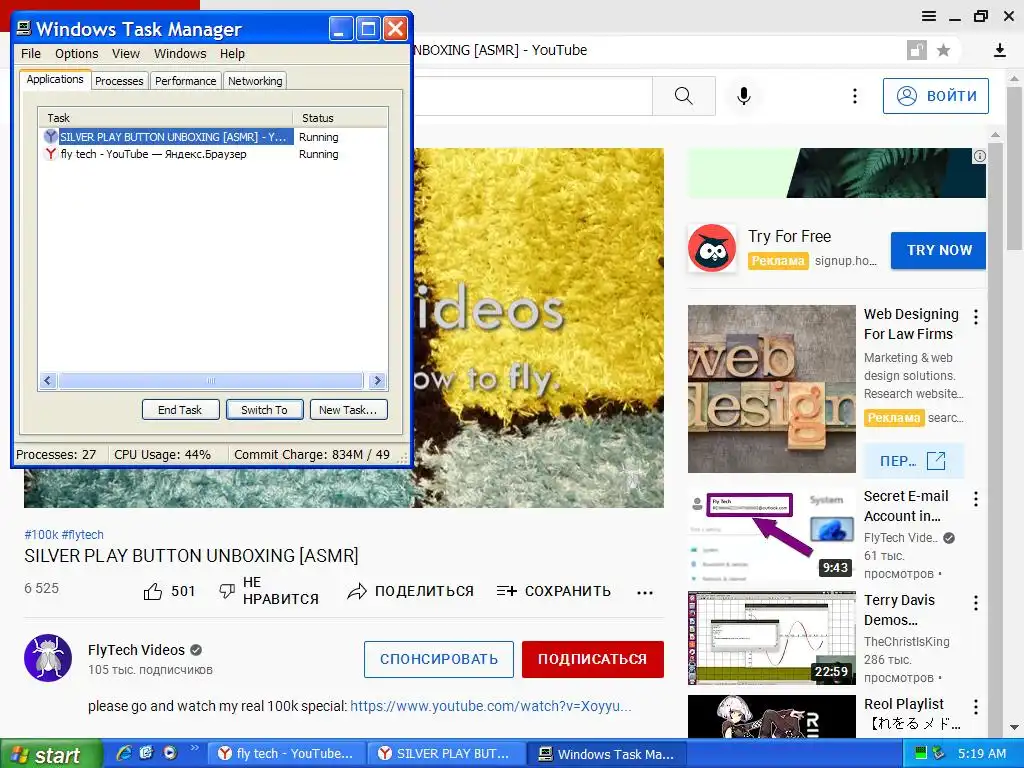Open the Task Manager File menu
The image size is (1024, 768).
31,54
